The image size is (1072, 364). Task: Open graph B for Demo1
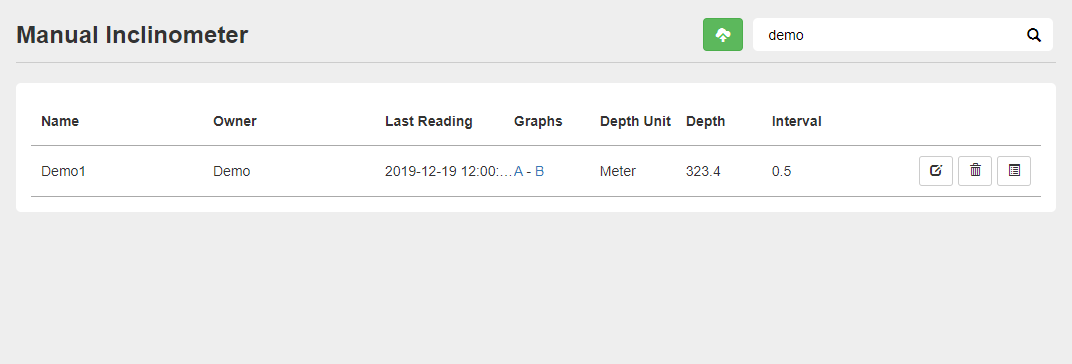pyautogui.click(x=539, y=171)
